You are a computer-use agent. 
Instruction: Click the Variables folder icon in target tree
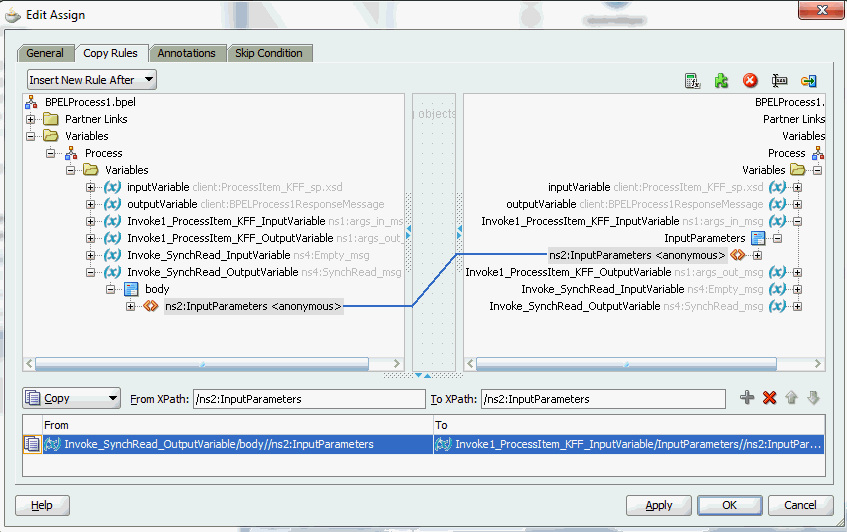797,170
